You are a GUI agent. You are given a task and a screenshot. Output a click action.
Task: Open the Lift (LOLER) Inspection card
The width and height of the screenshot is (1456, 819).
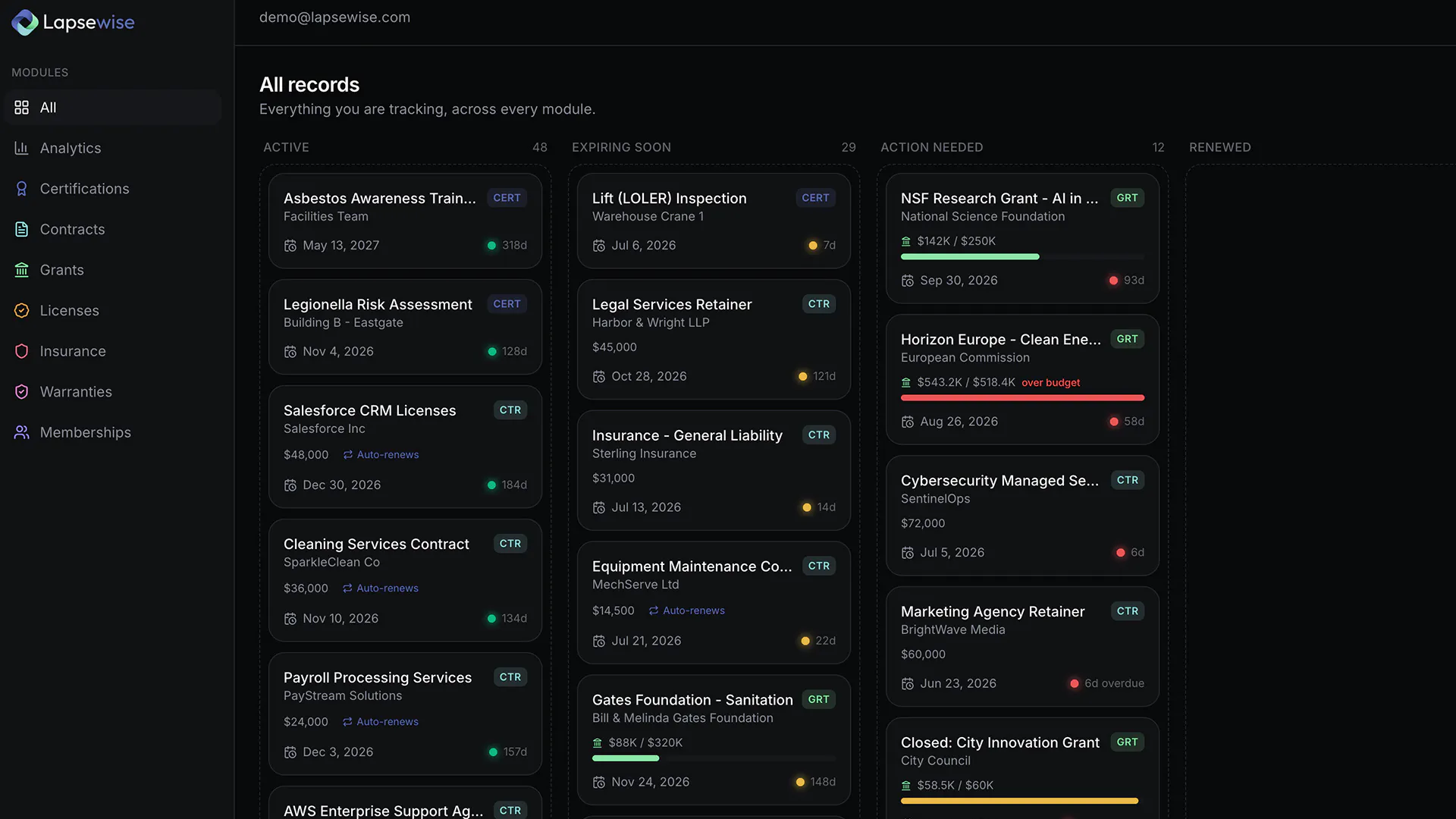pyautogui.click(x=714, y=221)
